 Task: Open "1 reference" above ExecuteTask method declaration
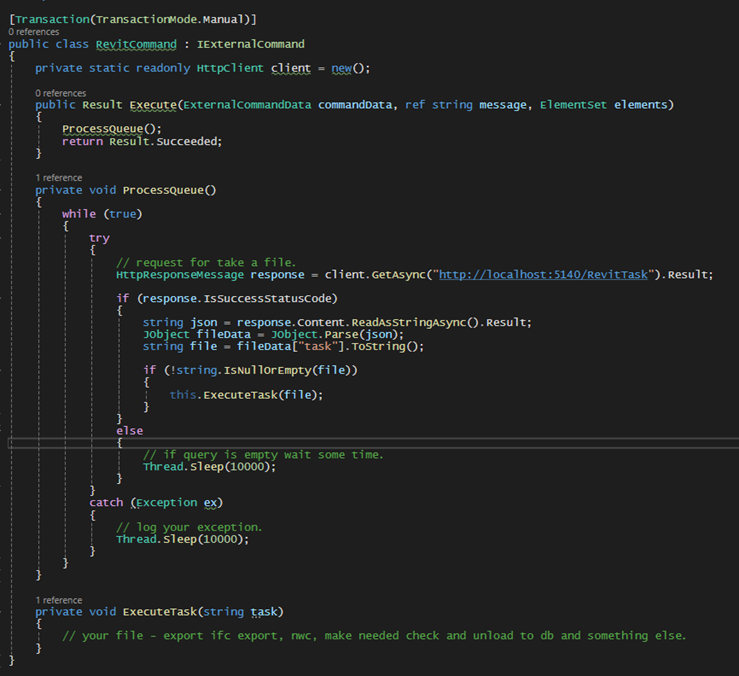tap(59, 599)
